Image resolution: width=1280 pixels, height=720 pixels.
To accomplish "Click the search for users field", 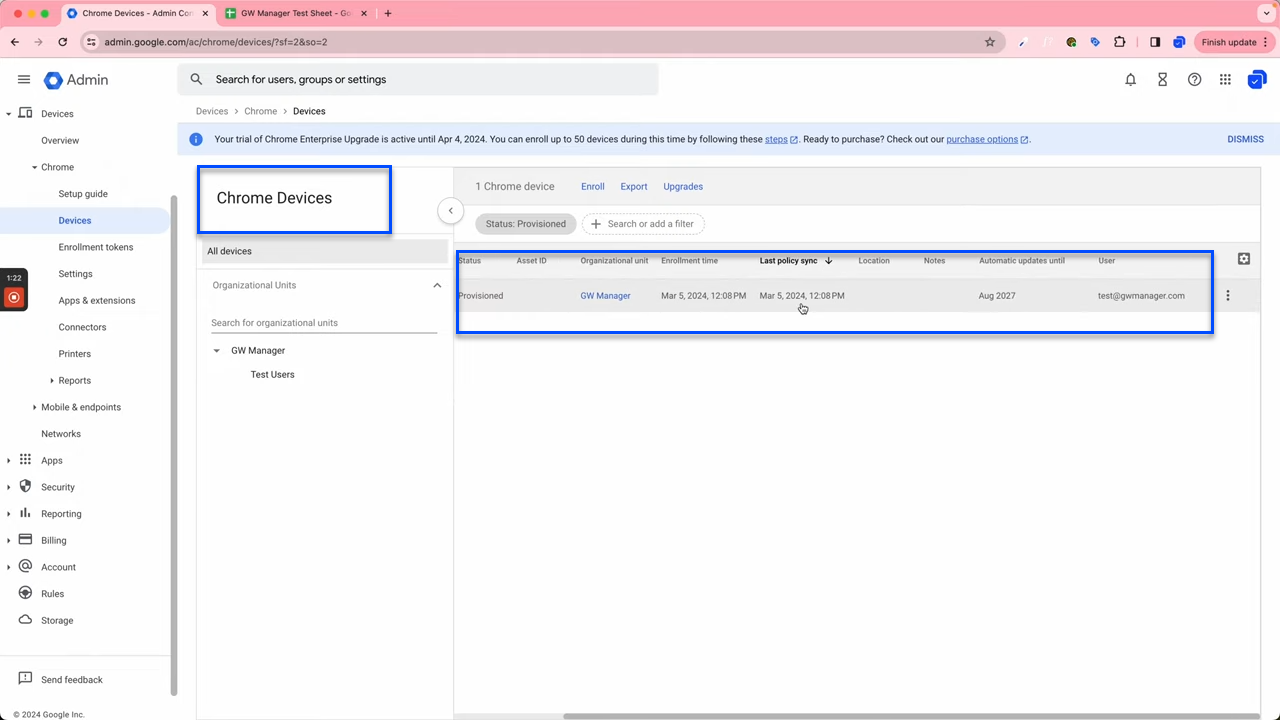I will tap(418, 79).
